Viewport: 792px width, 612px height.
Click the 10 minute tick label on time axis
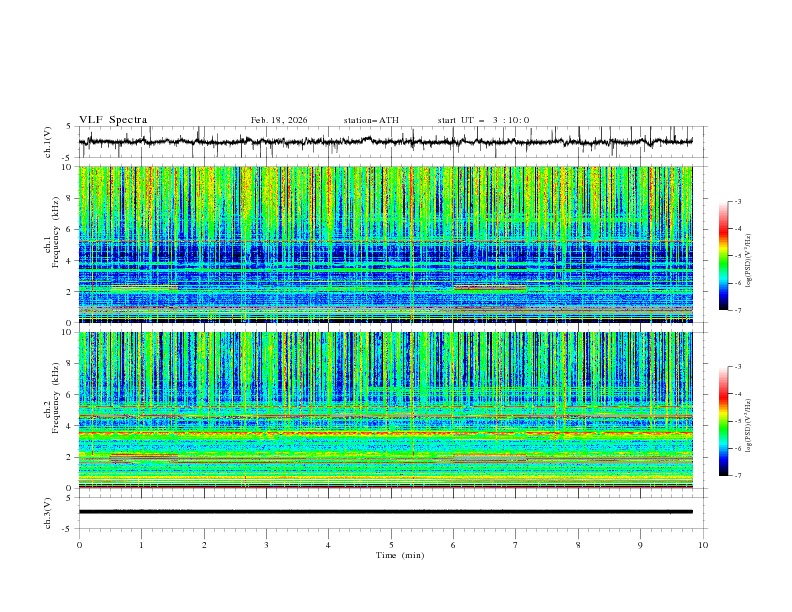(x=703, y=545)
